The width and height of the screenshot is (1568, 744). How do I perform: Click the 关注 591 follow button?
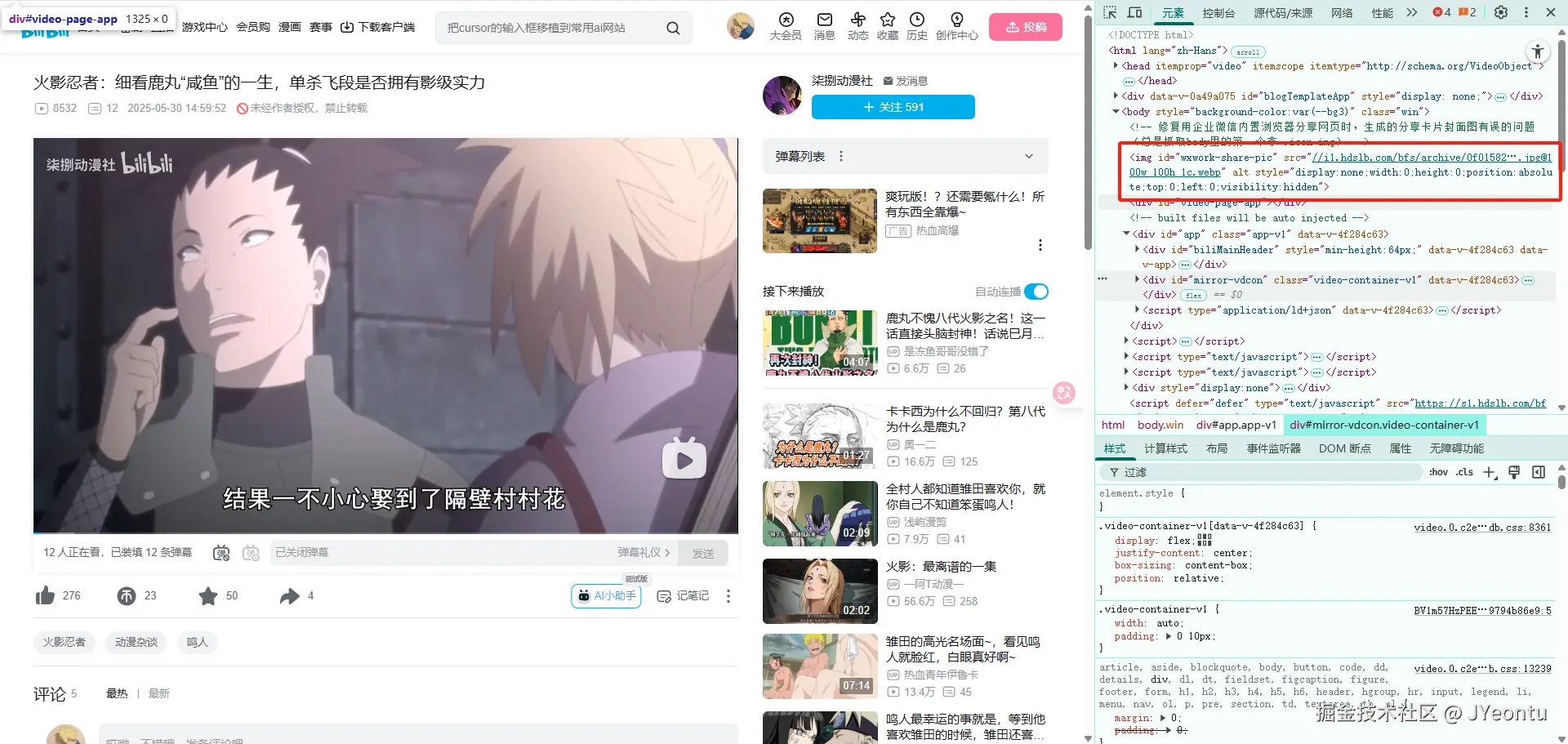point(893,107)
